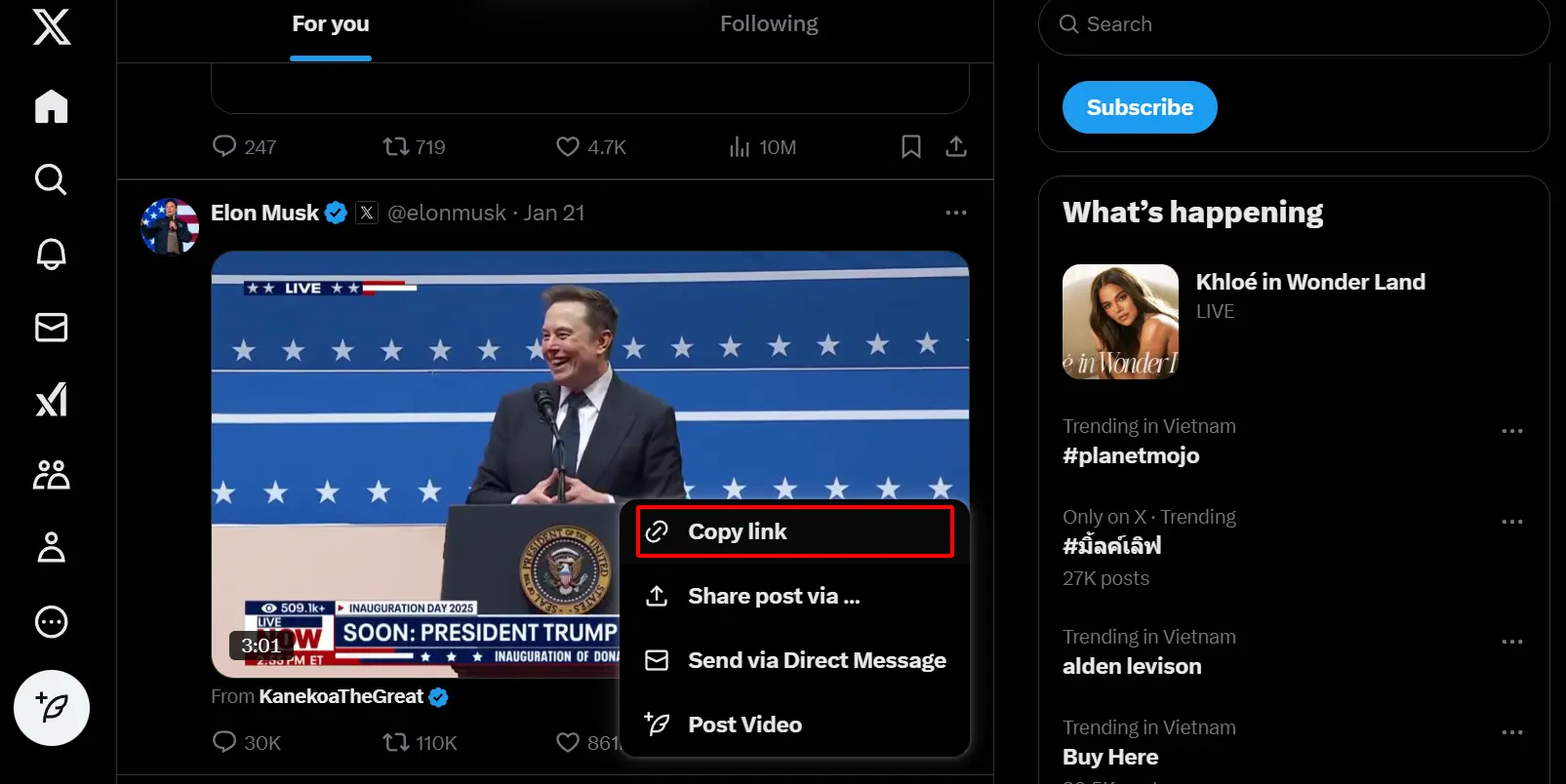Screen dimensions: 1566x784
Task: Choose Share post via … option
Action: [x=794, y=596]
